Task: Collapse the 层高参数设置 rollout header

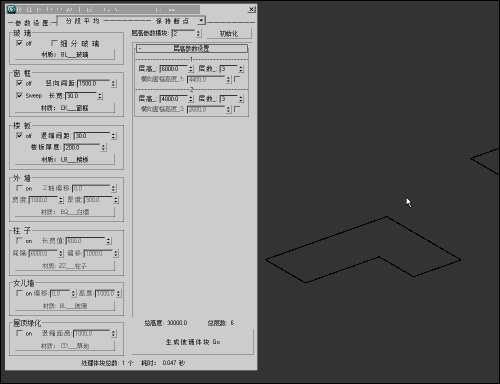Action: tap(191, 49)
